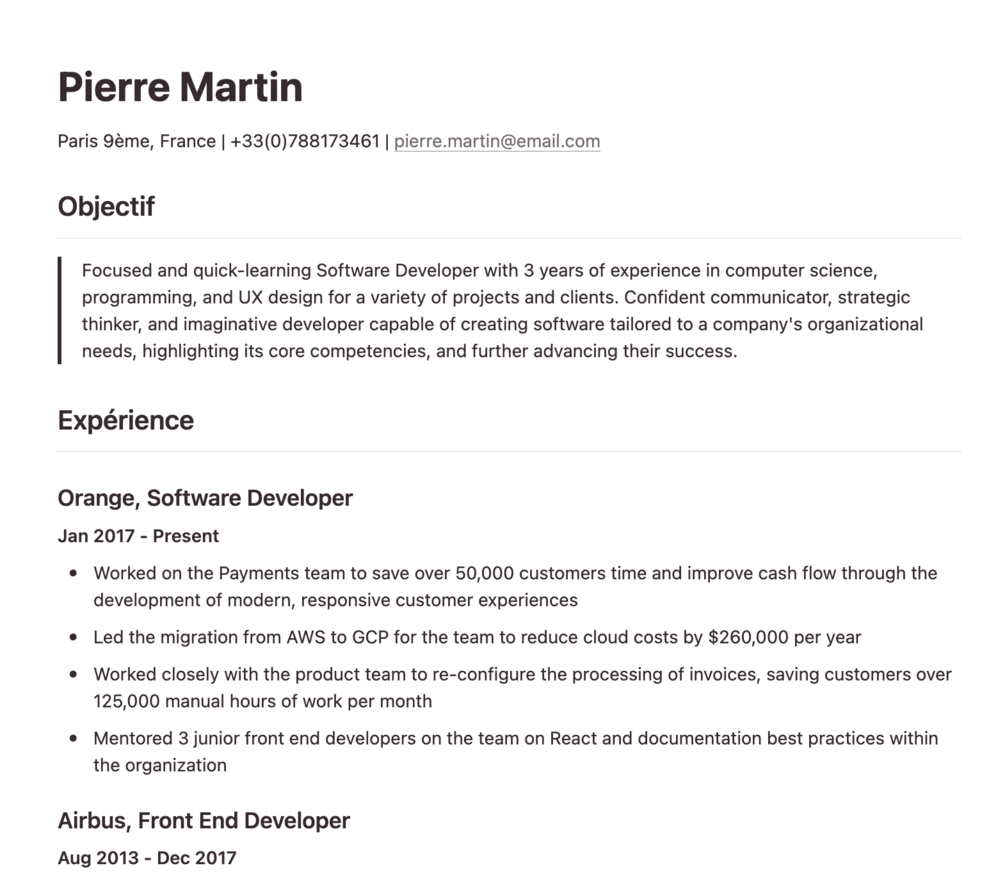Click inside the objective summary paragraph
This screenshot has height=877, width=1005.
pos(500,311)
